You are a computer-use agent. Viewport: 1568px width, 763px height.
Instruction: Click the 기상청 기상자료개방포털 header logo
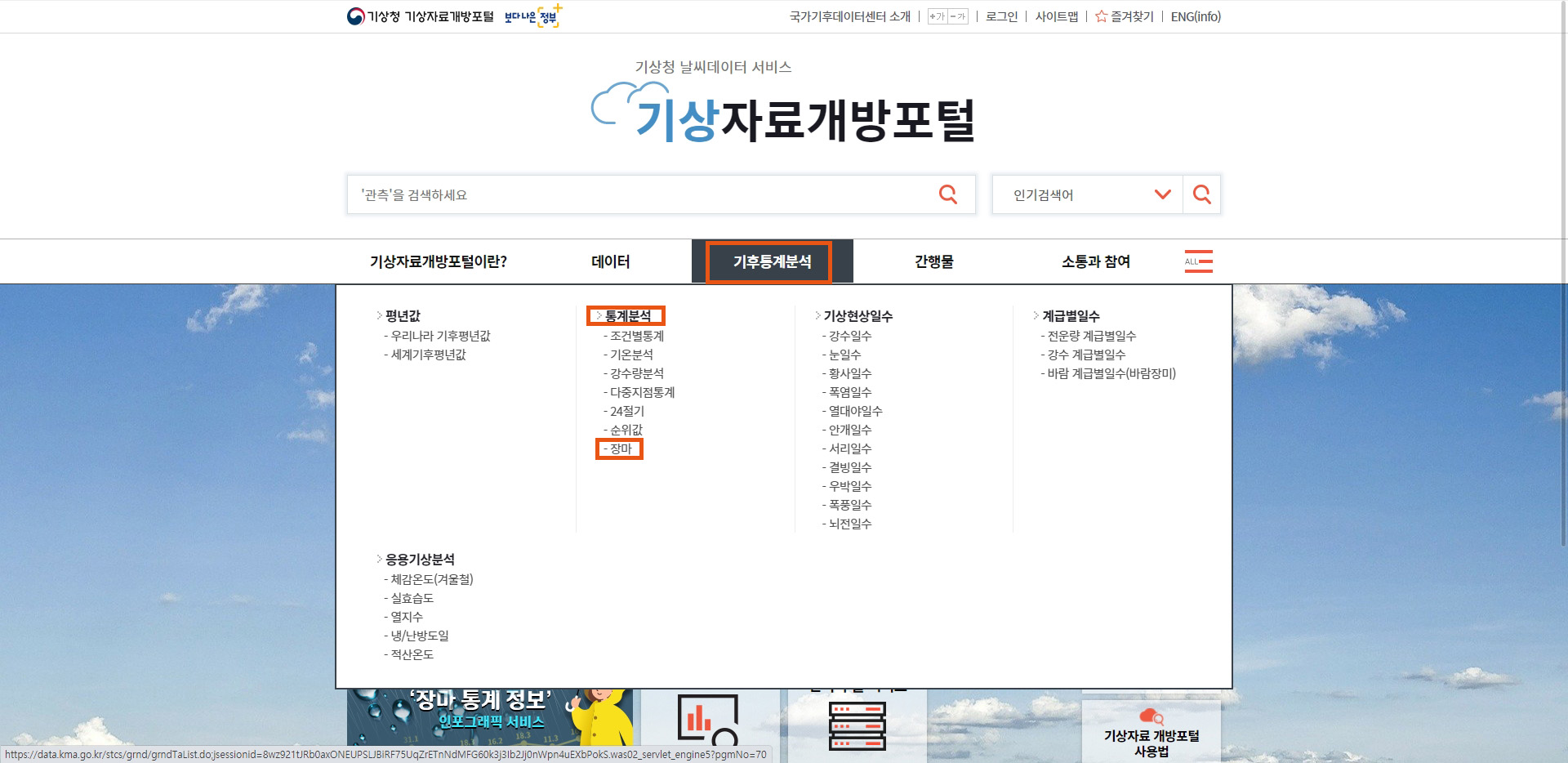click(x=421, y=16)
